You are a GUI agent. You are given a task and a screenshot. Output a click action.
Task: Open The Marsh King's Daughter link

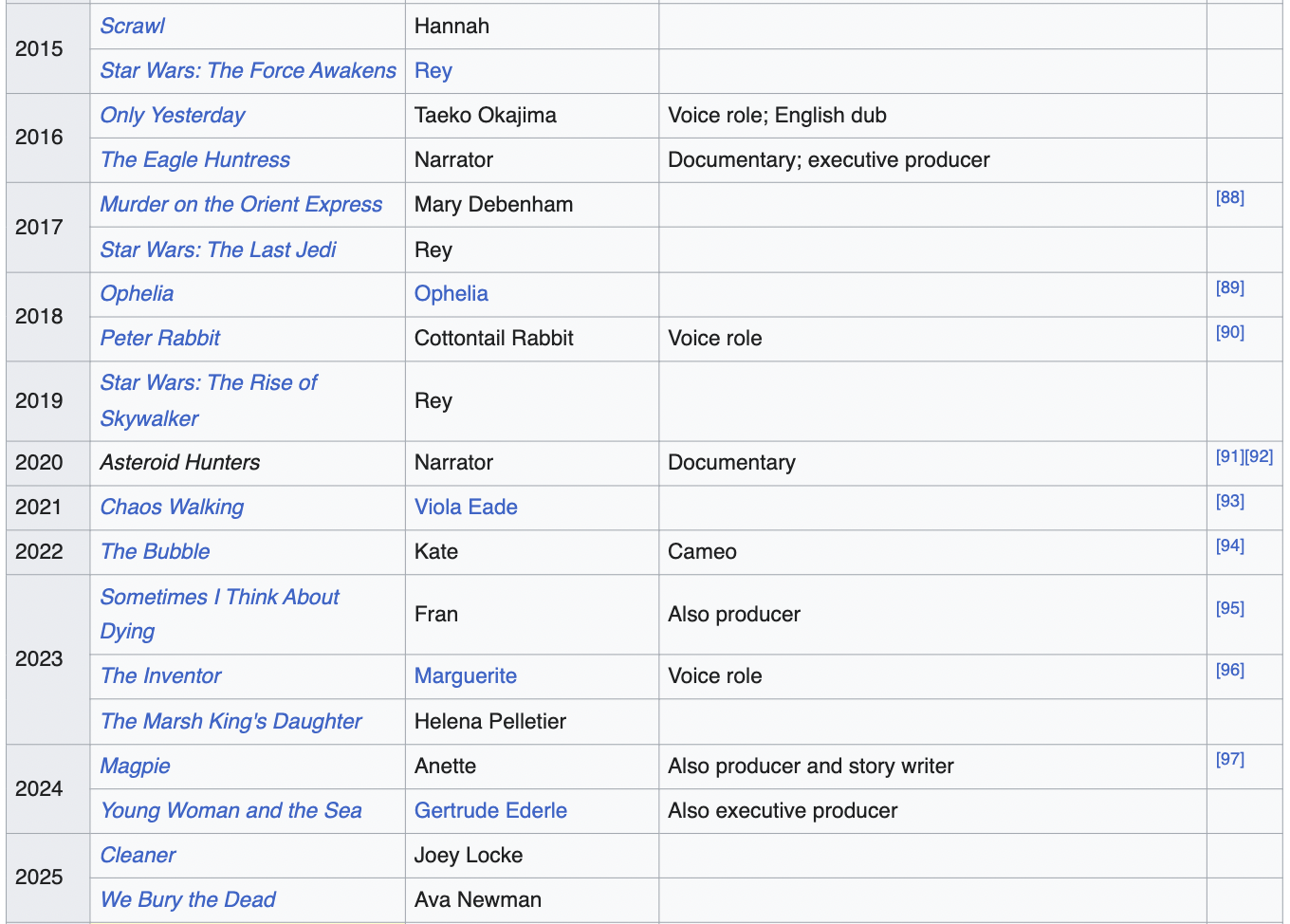click(231, 722)
